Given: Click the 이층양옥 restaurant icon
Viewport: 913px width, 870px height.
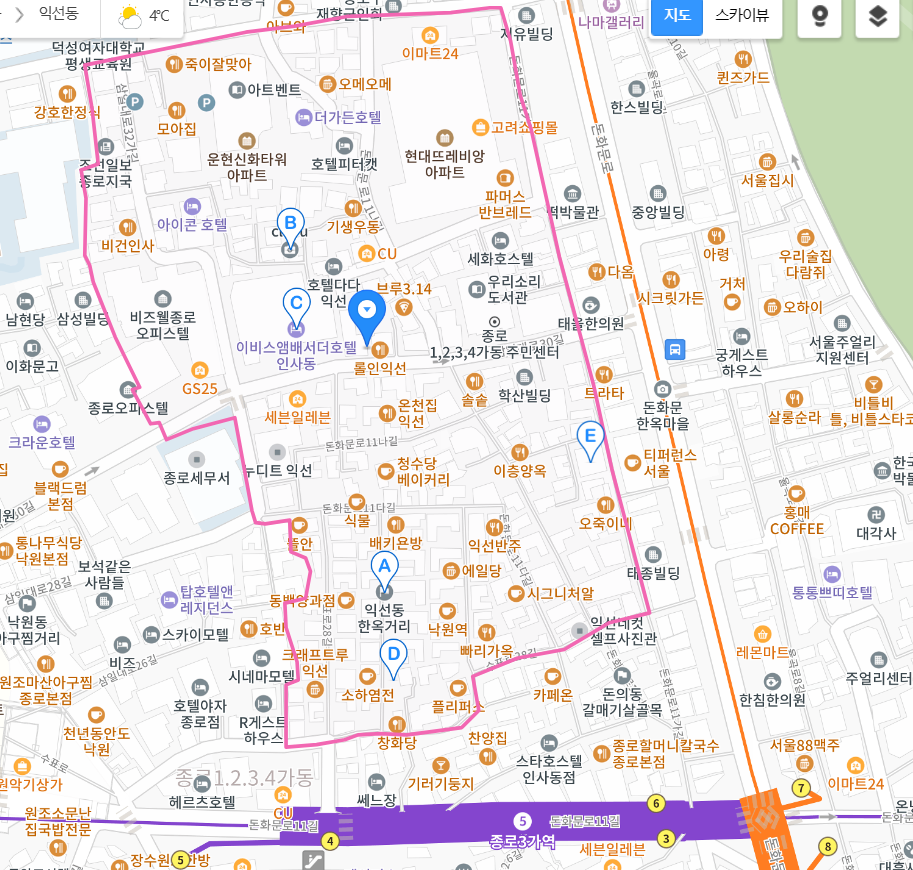Looking at the screenshot, I should coord(519,452).
